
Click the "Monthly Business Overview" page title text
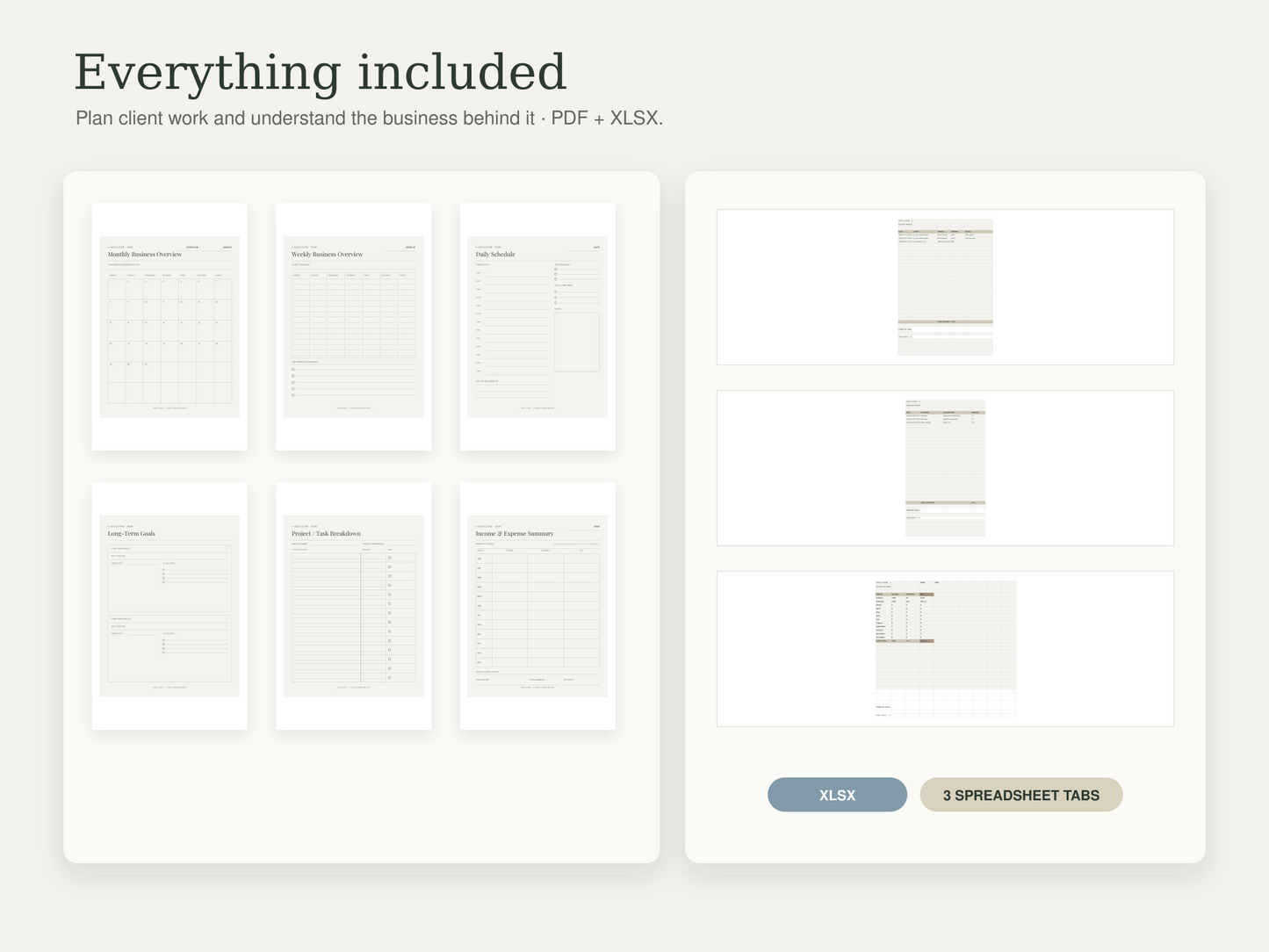[x=145, y=255]
